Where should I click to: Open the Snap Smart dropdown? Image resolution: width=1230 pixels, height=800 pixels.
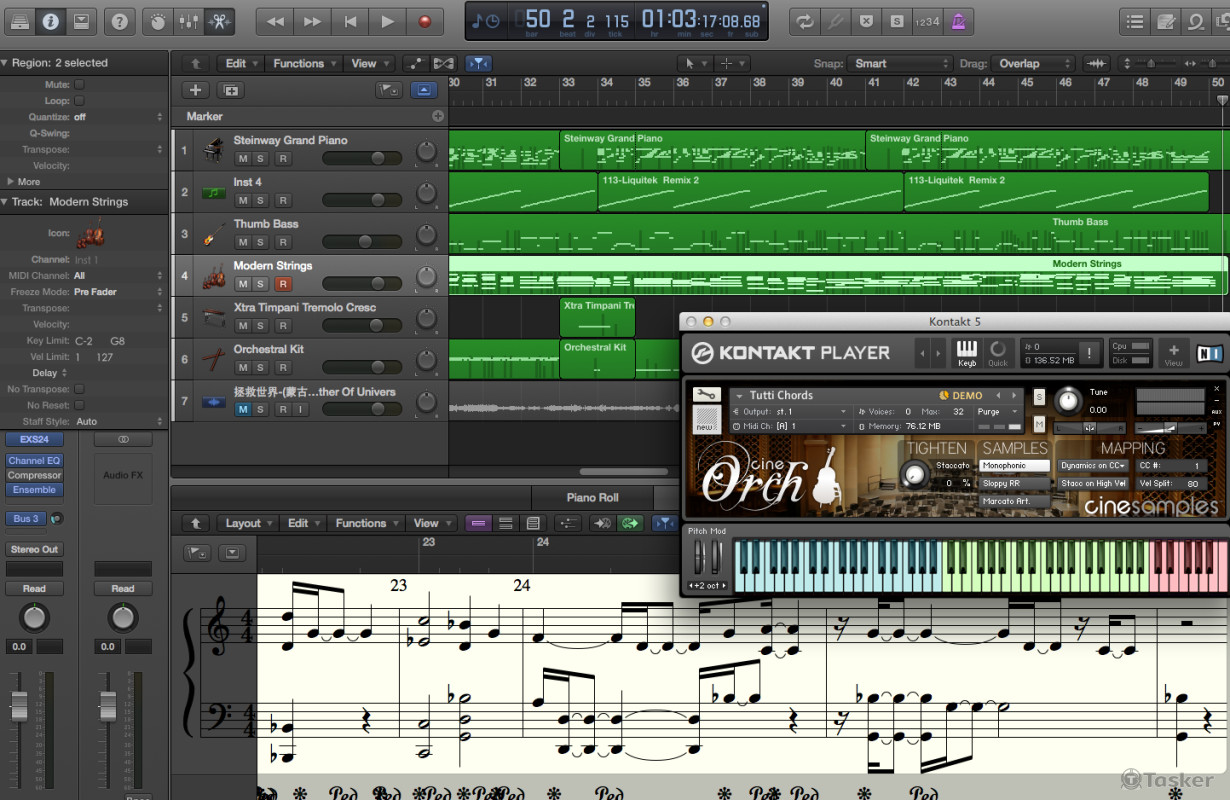tap(899, 64)
